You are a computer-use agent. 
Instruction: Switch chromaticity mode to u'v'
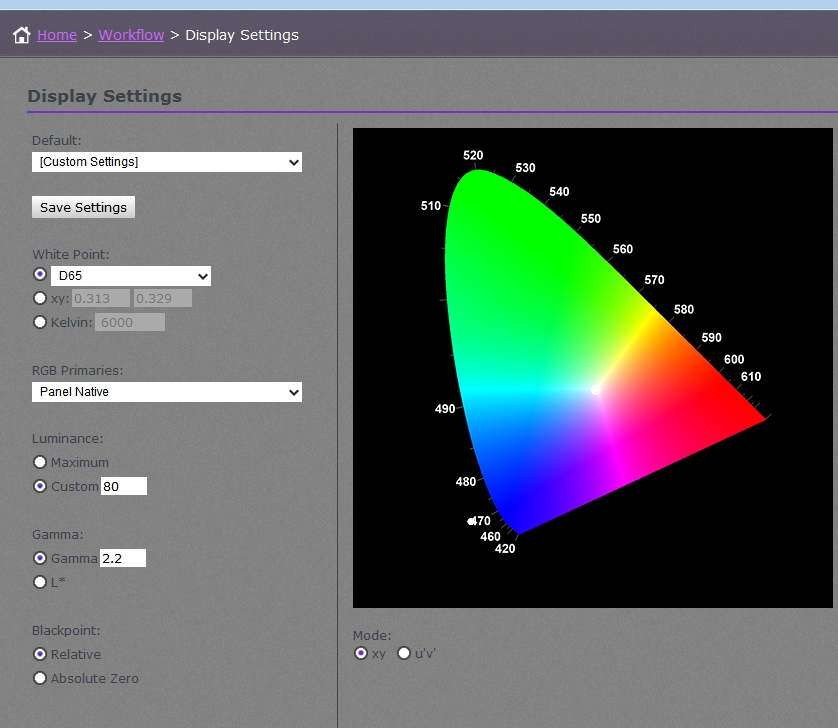tap(404, 653)
